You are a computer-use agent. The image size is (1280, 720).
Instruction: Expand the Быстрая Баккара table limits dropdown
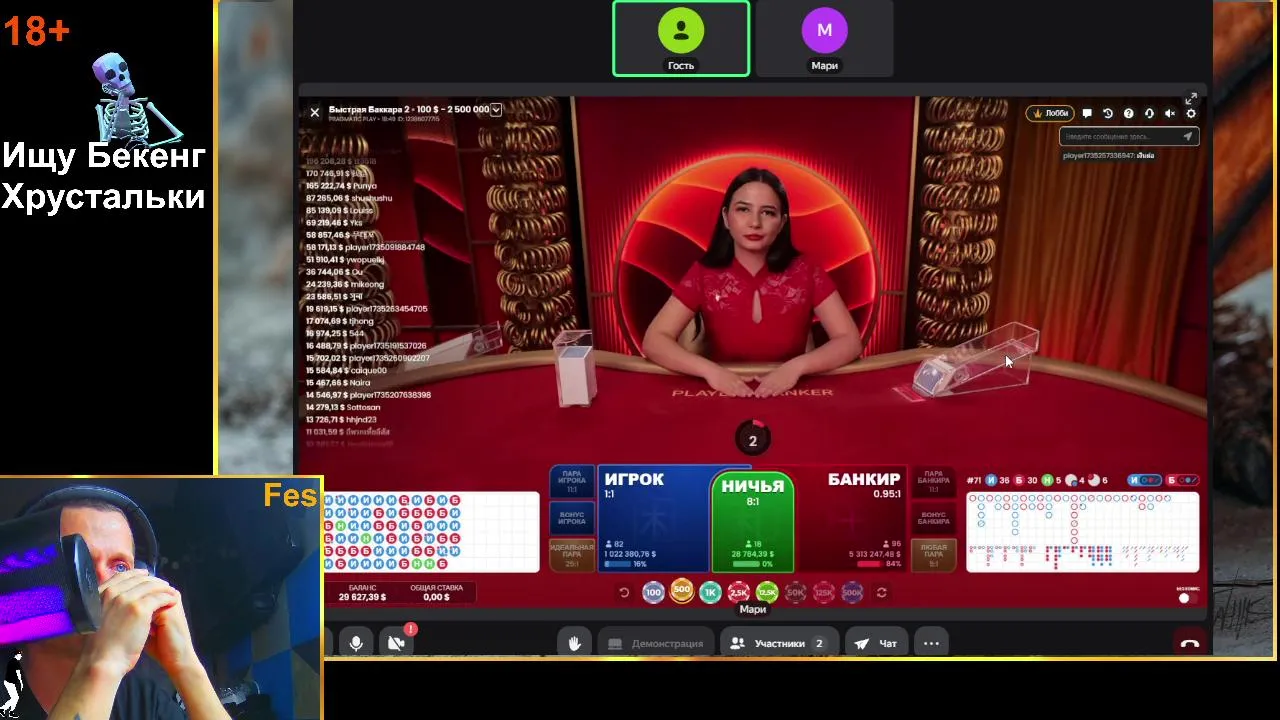click(495, 109)
